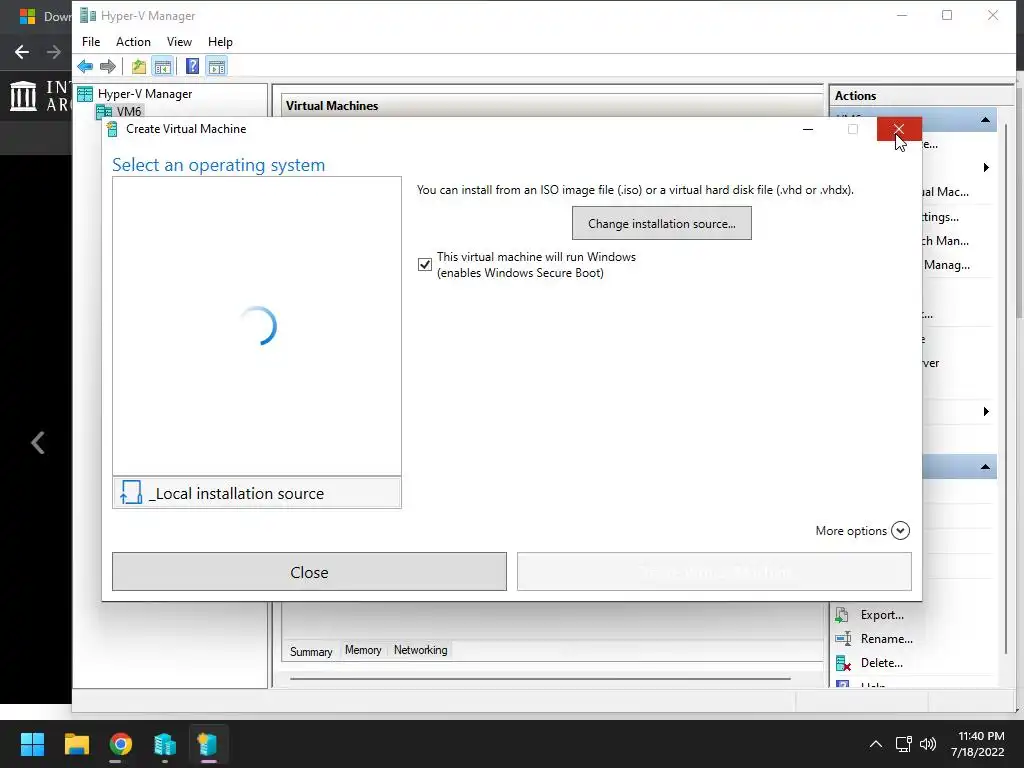Click the previous chevron on the browser page
The width and height of the screenshot is (1024, 768).
point(38,443)
